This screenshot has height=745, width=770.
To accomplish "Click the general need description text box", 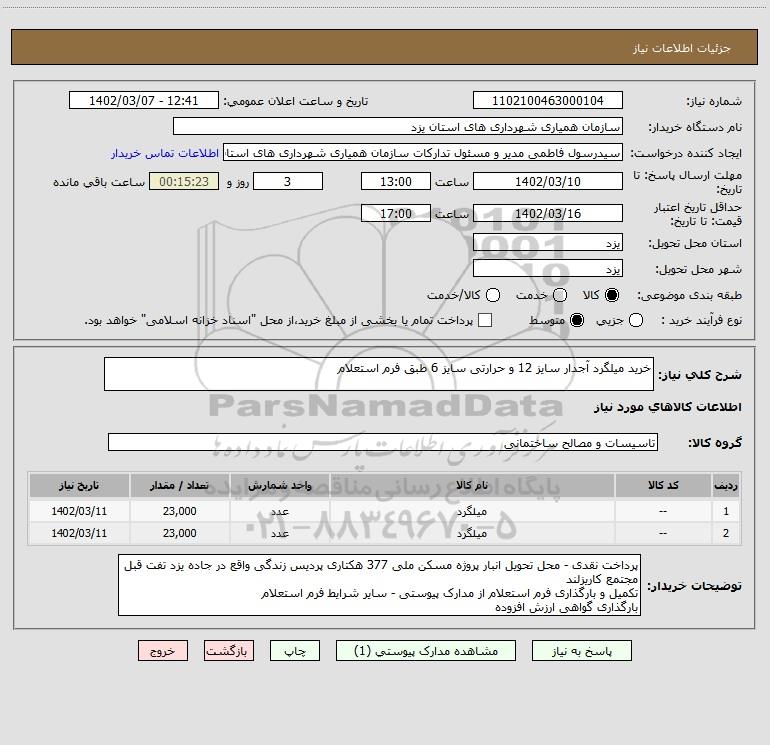I will click(379, 374).
